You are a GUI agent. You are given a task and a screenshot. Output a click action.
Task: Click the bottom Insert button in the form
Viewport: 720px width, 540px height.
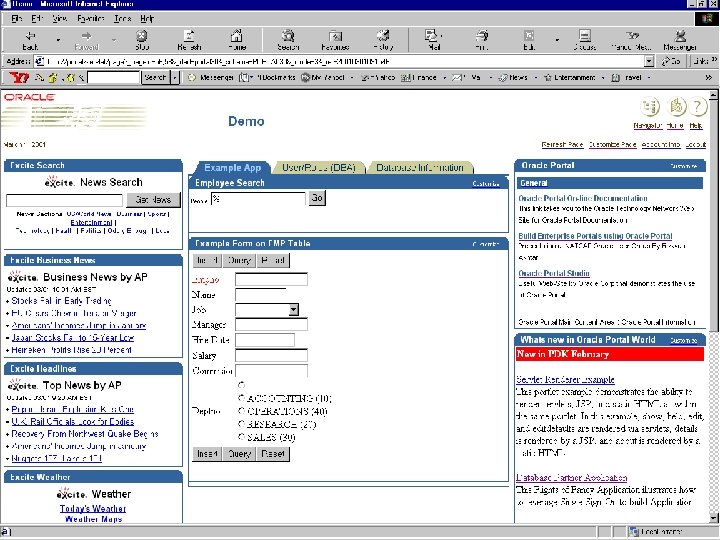207,454
